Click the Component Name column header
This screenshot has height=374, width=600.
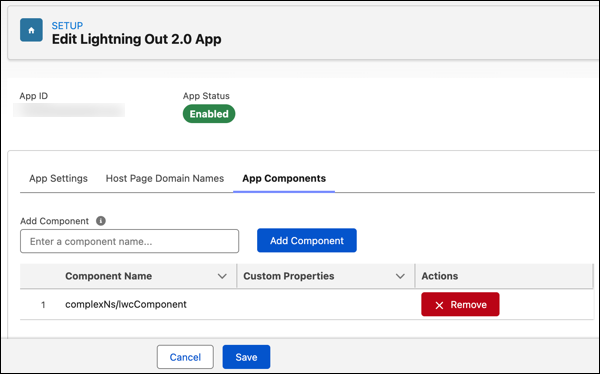(109, 276)
